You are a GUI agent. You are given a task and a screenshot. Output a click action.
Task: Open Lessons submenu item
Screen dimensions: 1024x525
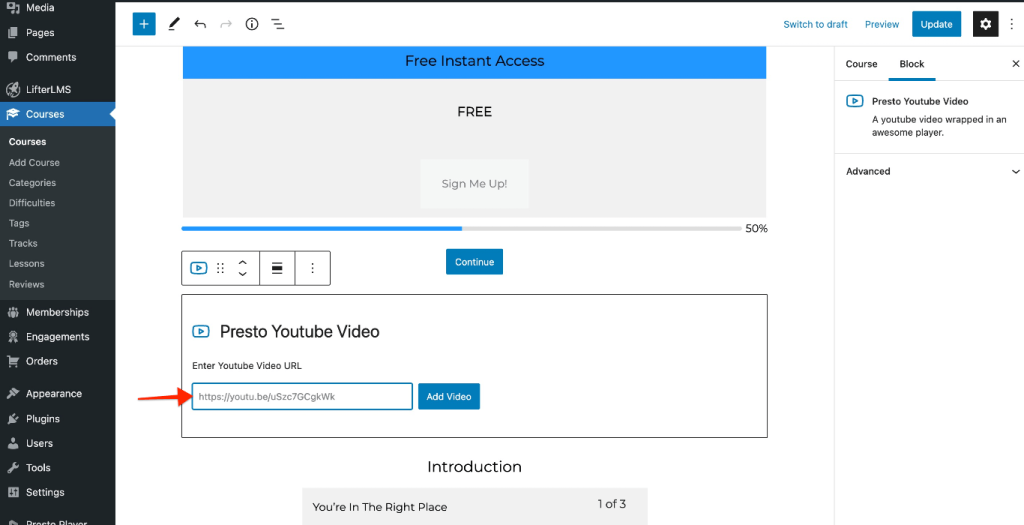[26, 264]
